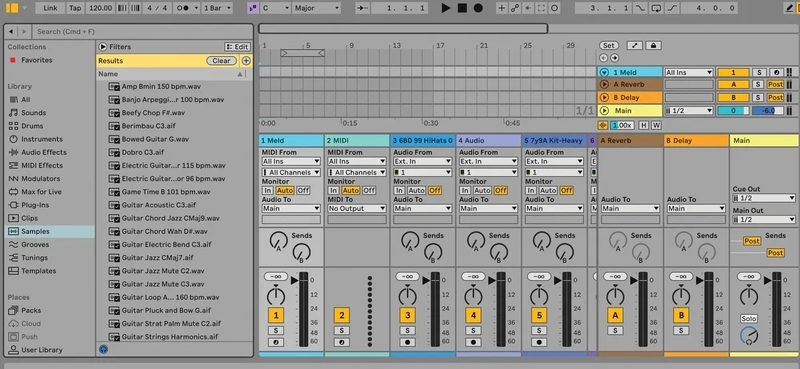
Task: Click the volume fader of track 5
Action: [566, 309]
